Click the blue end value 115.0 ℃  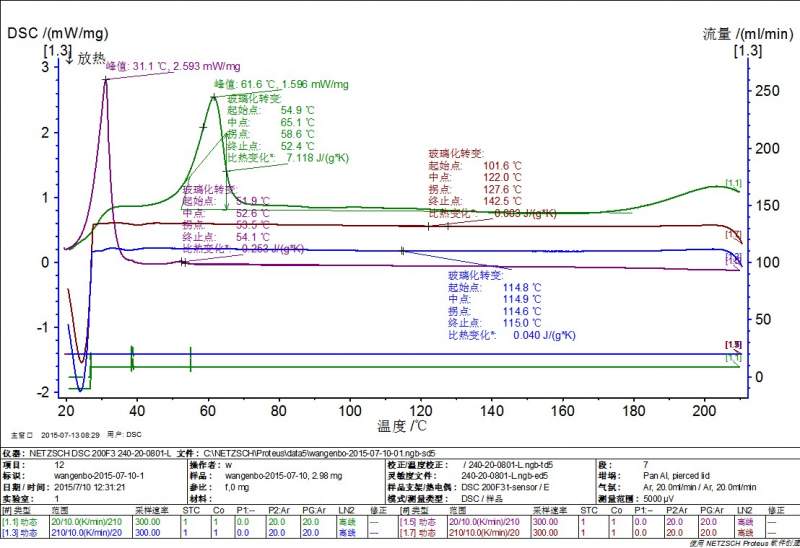[522, 323]
